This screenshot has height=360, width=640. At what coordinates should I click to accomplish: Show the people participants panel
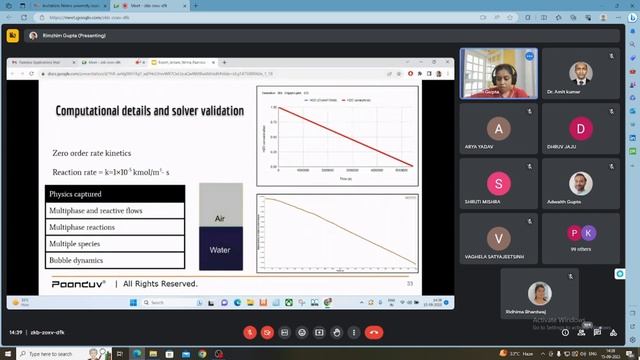(581, 333)
